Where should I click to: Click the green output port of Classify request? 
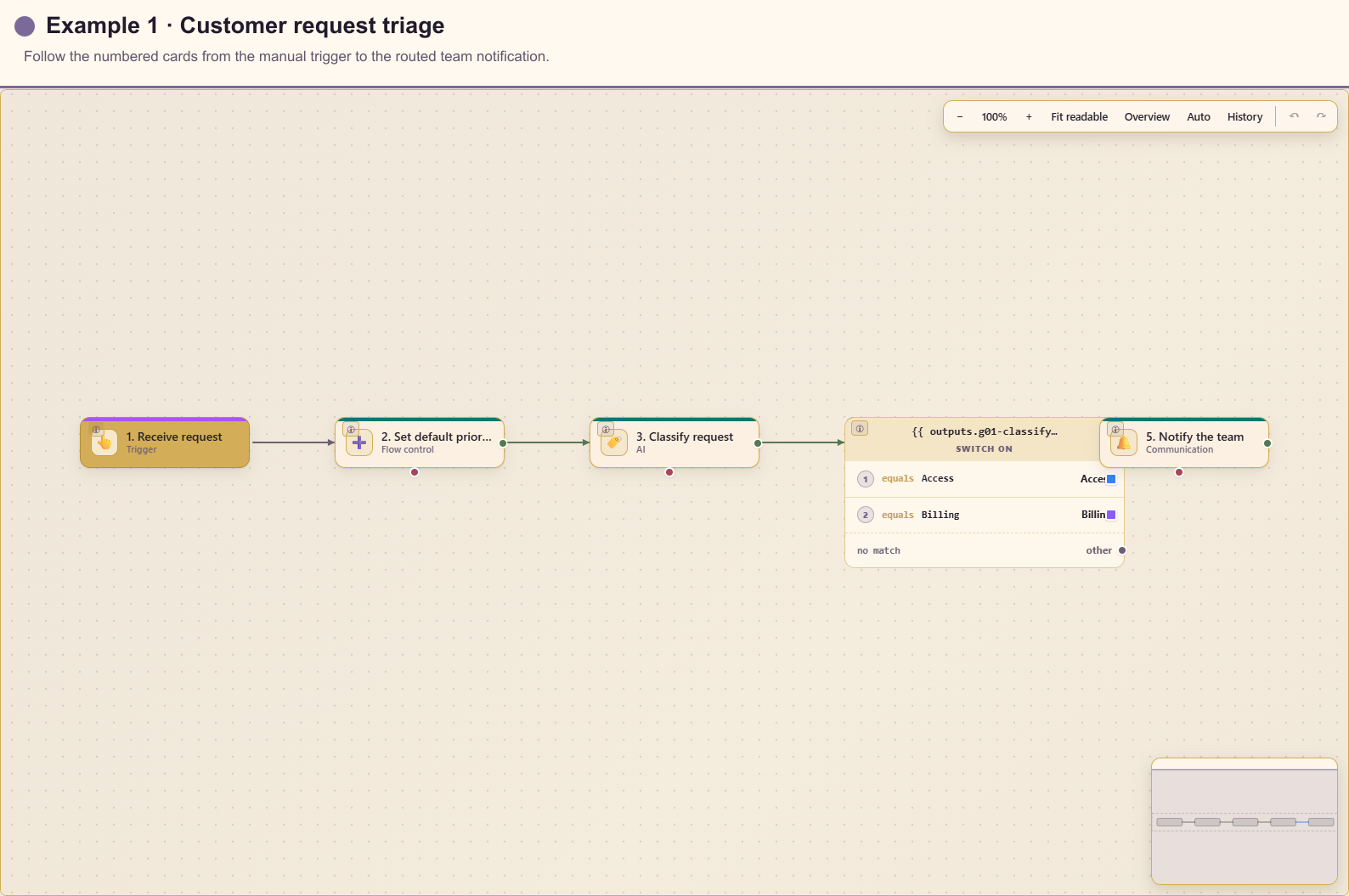(x=758, y=443)
